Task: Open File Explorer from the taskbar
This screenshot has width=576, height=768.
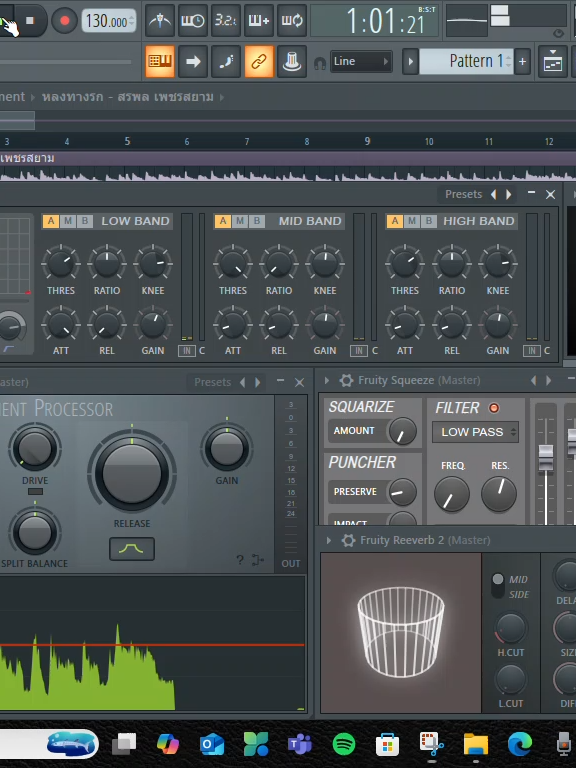Action: (476, 744)
